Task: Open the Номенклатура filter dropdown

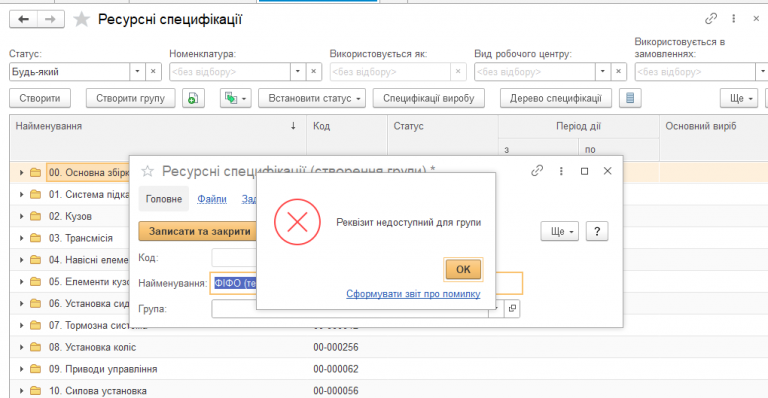Action: coord(298,71)
